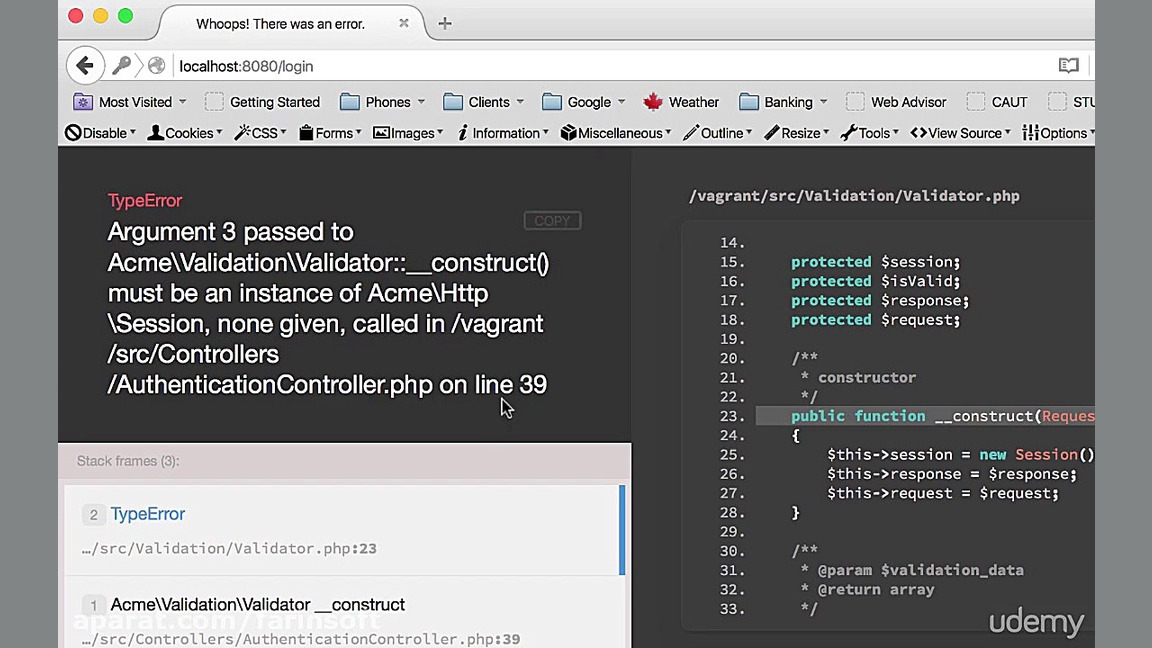Expand the CSS dropdown menu

(x=284, y=133)
